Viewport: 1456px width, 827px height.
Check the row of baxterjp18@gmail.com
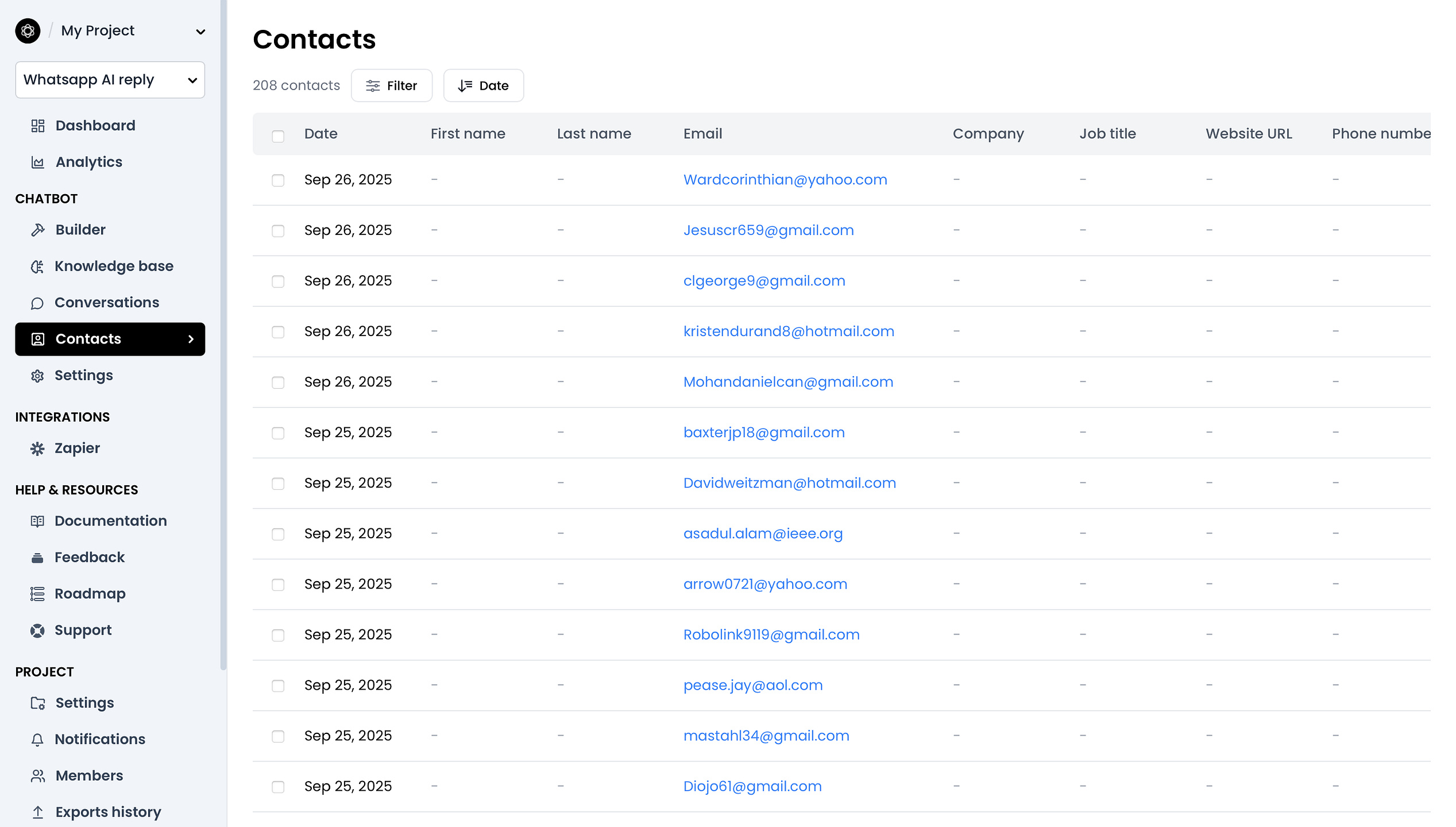(278, 433)
